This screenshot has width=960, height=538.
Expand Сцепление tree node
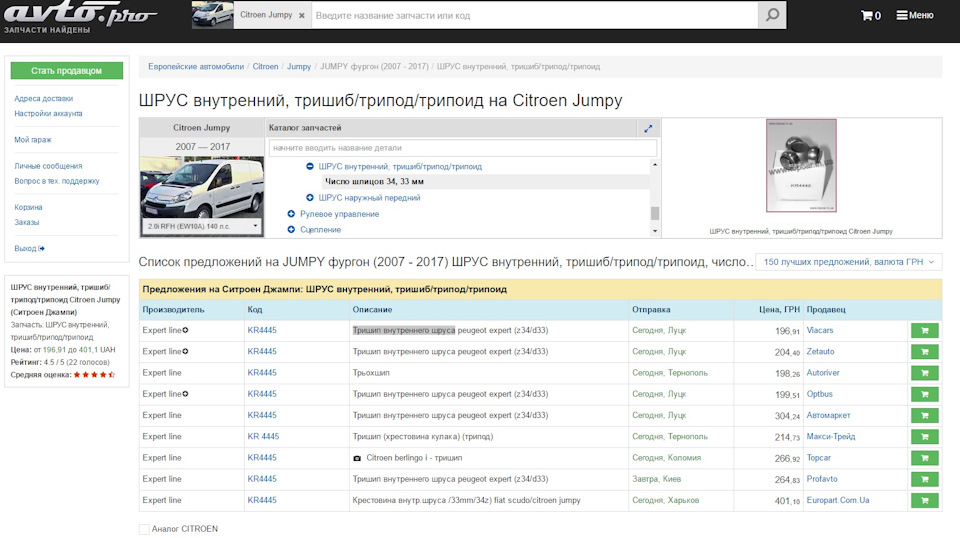[x=291, y=230]
